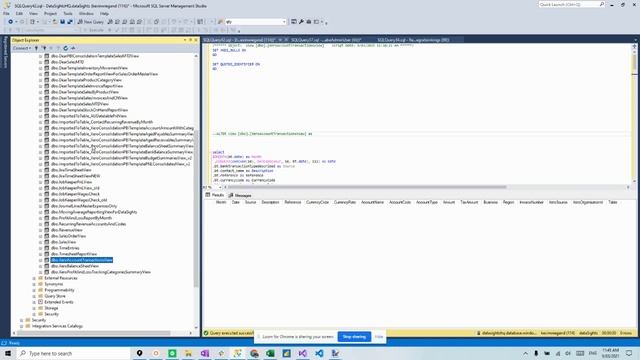Click the Reference column header in results
The height and width of the screenshot is (360, 640).
[x=293, y=202]
